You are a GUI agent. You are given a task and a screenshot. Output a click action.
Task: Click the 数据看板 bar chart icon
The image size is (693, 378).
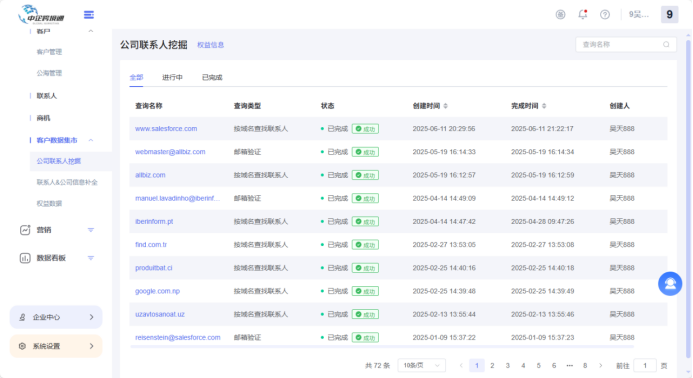(x=25, y=258)
